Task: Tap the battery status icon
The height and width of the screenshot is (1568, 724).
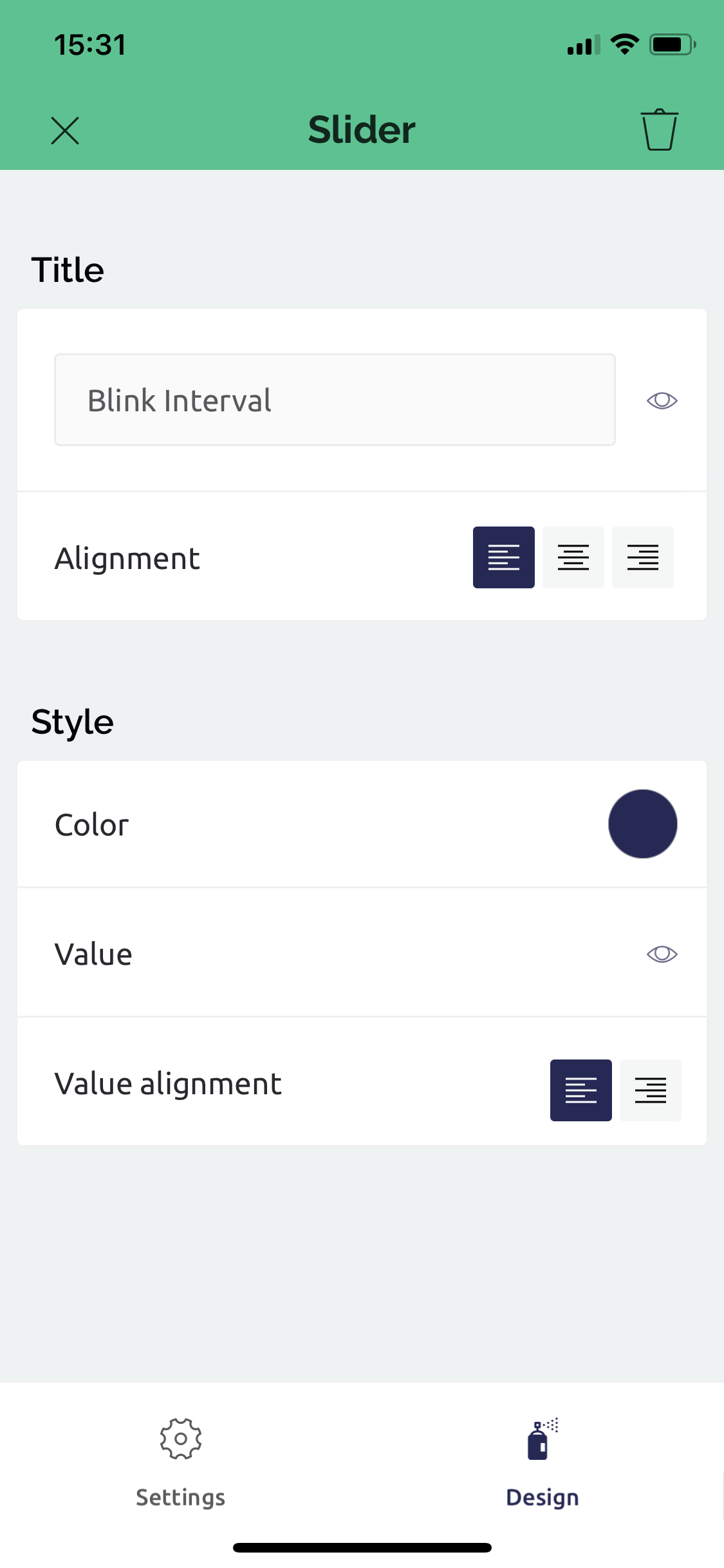Action: pyautogui.click(x=672, y=44)
